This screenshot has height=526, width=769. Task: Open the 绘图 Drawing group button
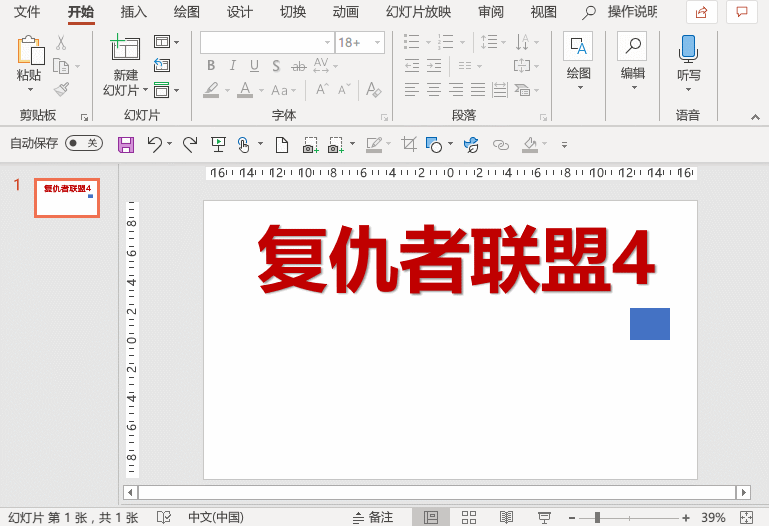tap(578, 62)
